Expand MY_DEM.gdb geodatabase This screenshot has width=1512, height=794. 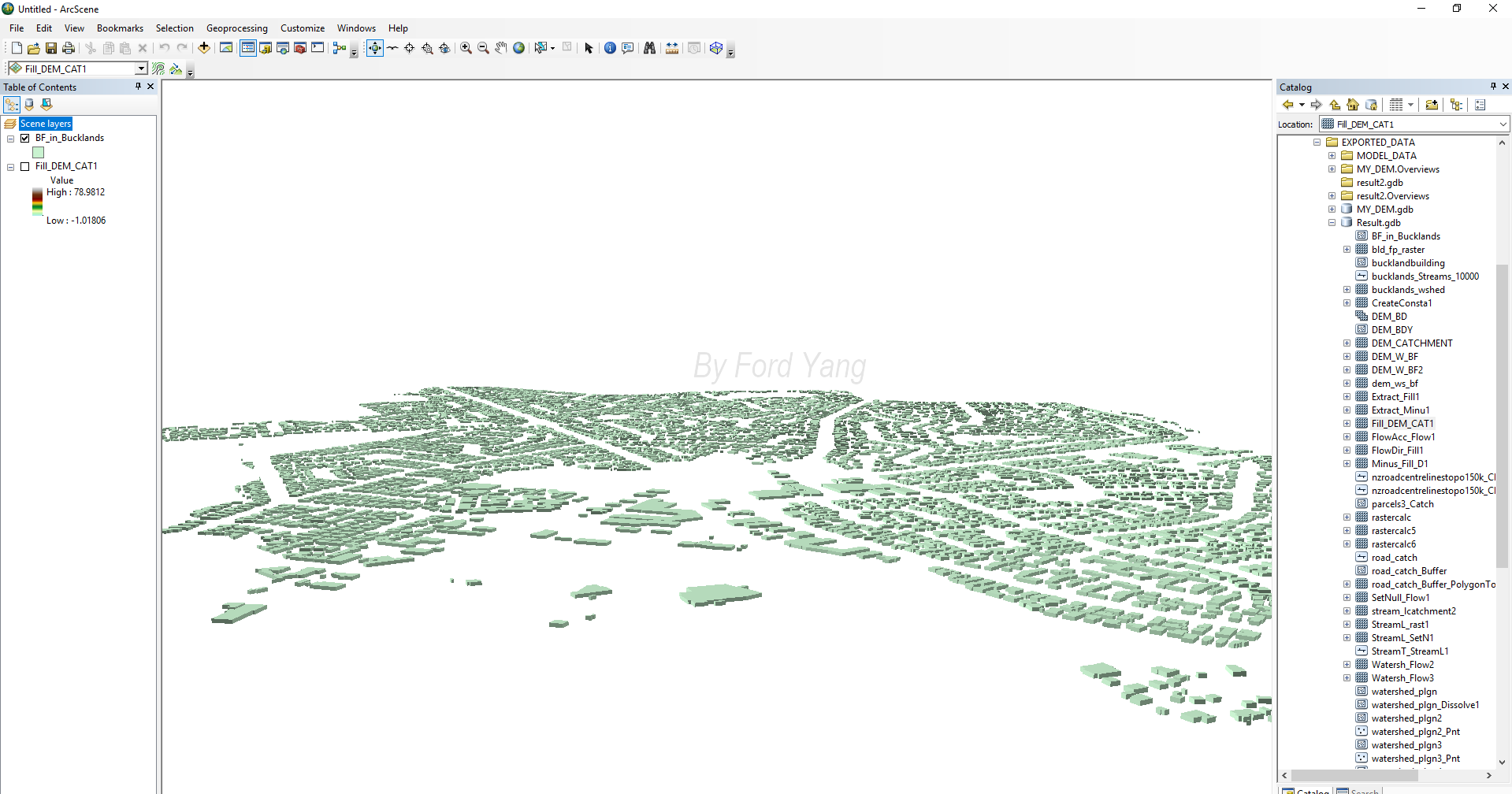coord(1332,210)
